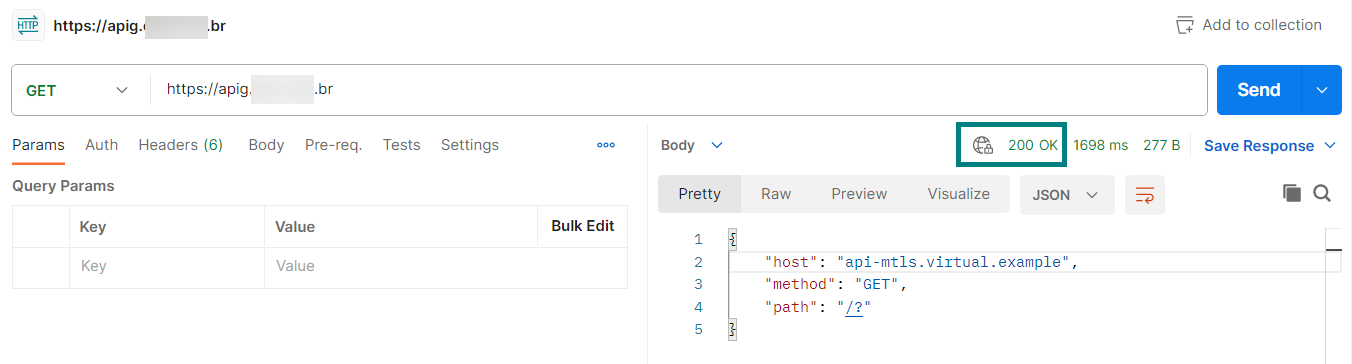Click the Bulk Edit link
1352x364 pixels.
coord(582,226)
